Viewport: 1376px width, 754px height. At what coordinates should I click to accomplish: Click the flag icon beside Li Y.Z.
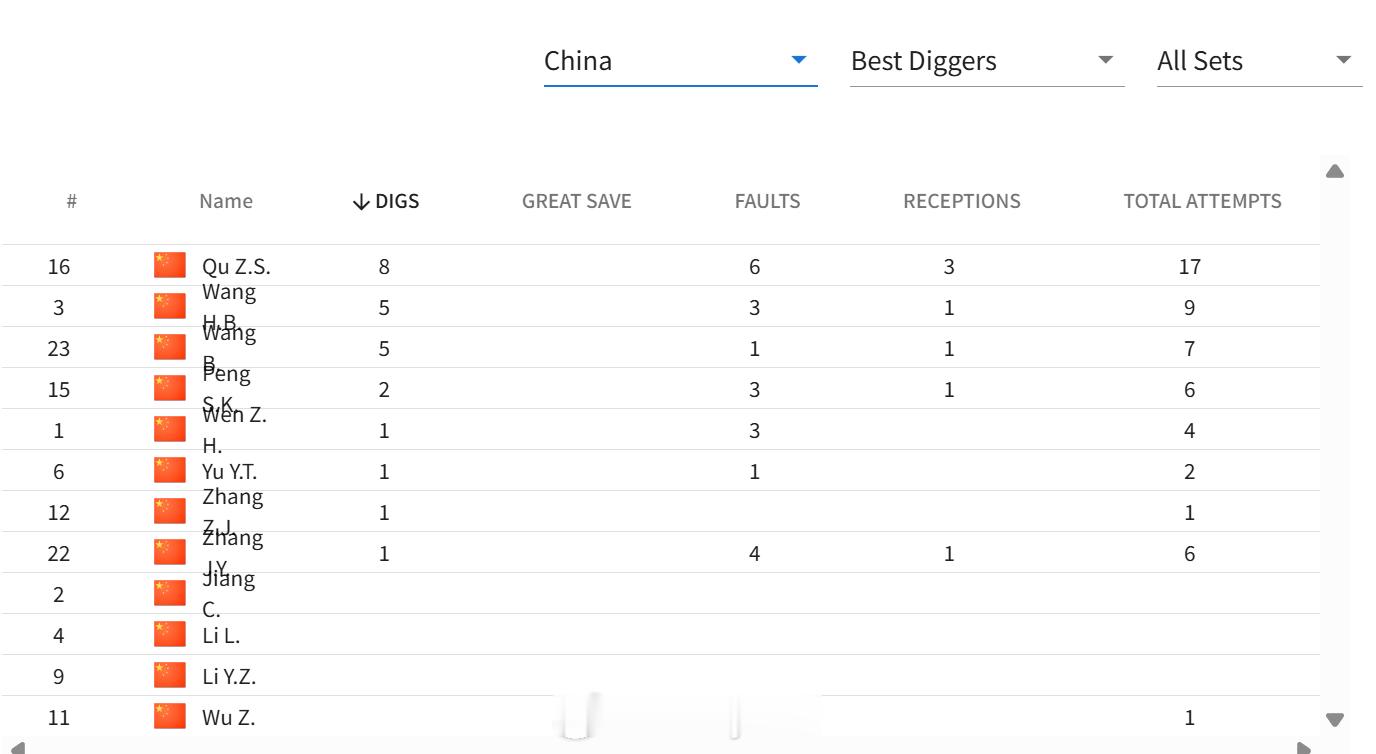pos(170,676)
